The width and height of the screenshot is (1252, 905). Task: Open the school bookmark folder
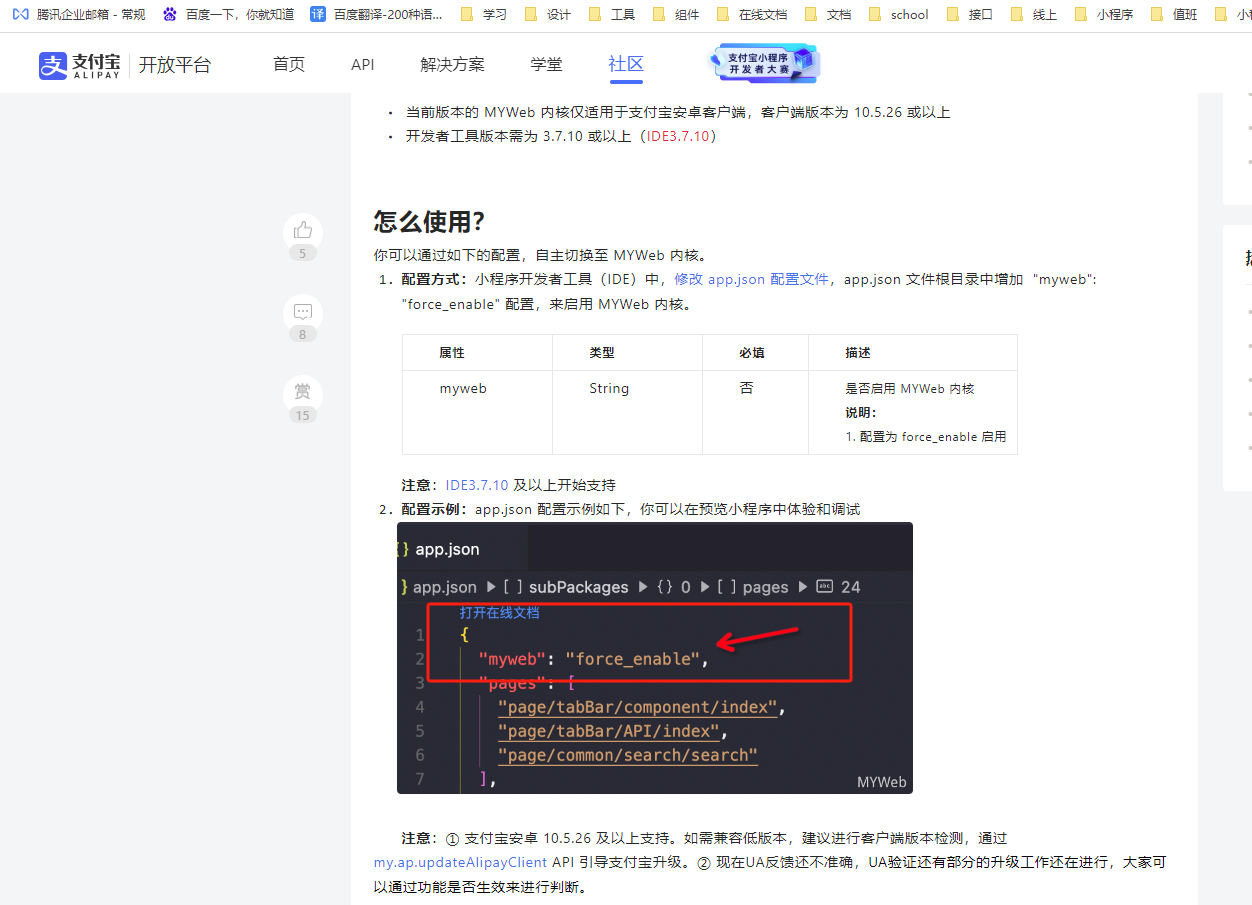click(x=899, y=14)
